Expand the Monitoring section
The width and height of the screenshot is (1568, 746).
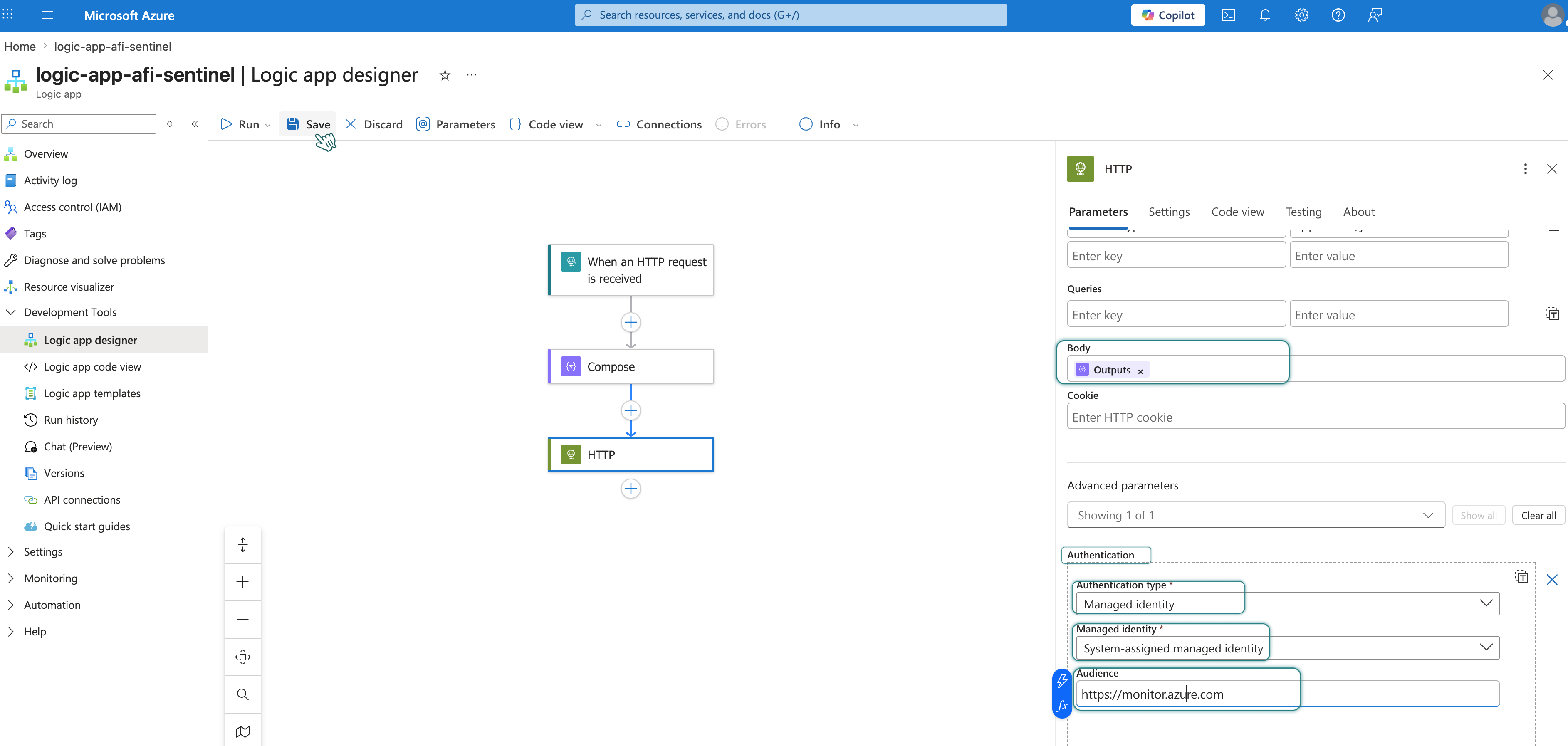point(11,579)
